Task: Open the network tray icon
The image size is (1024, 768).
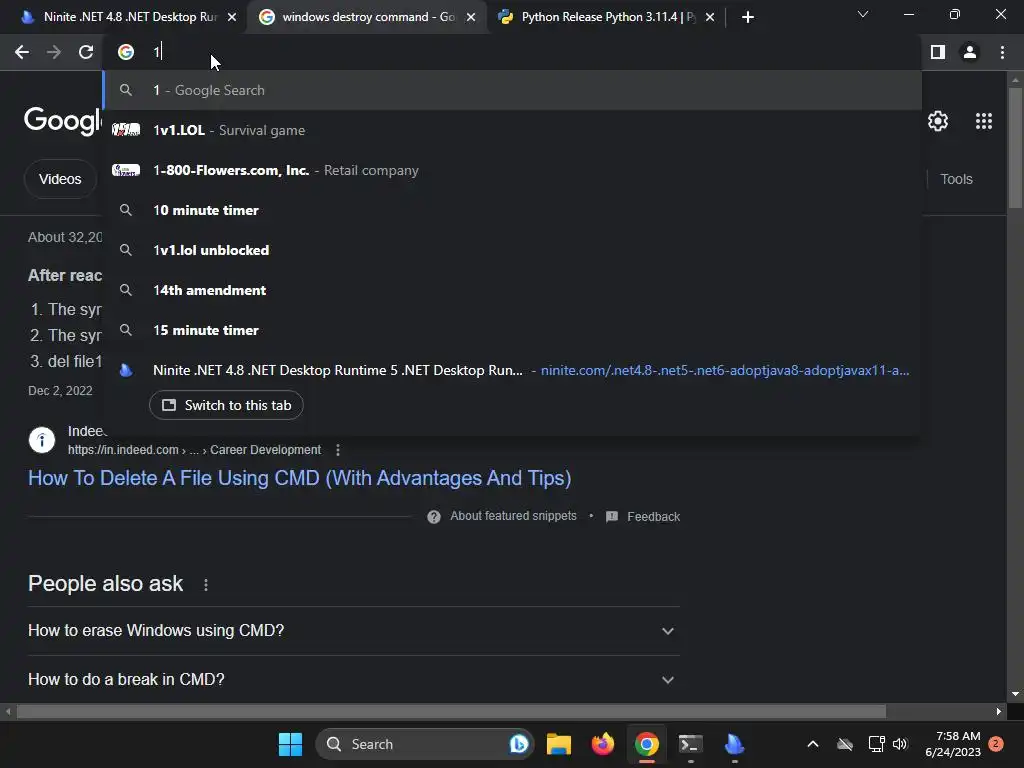Action: (x=876, y=744)
